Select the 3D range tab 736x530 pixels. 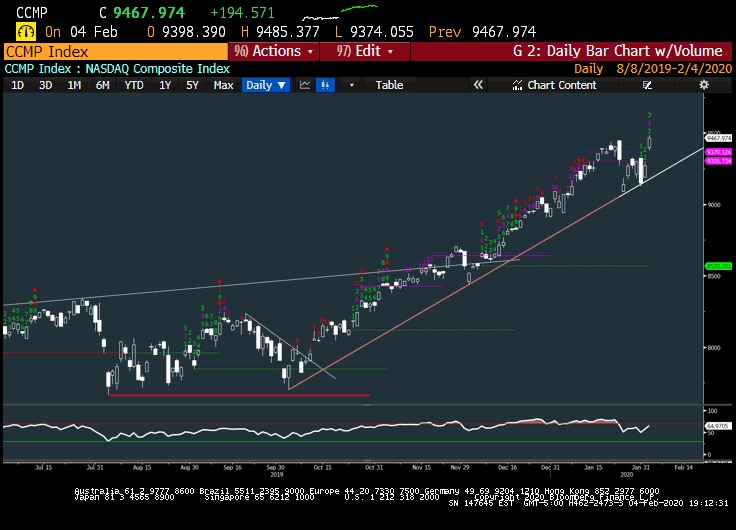[46, 85]
